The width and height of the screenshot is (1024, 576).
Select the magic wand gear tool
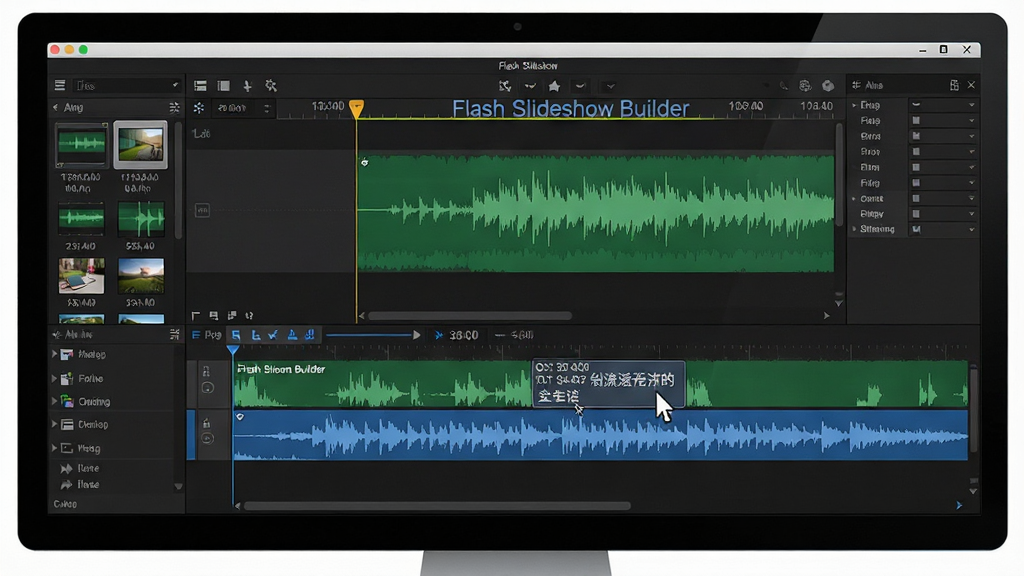(271, 86)
